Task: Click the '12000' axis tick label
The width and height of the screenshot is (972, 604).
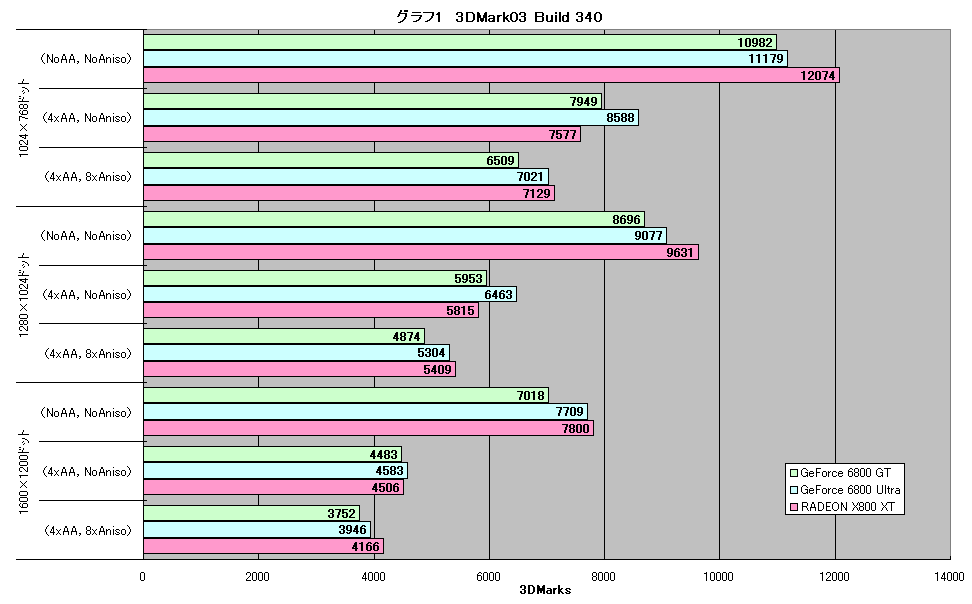Action: coord(834,576)
